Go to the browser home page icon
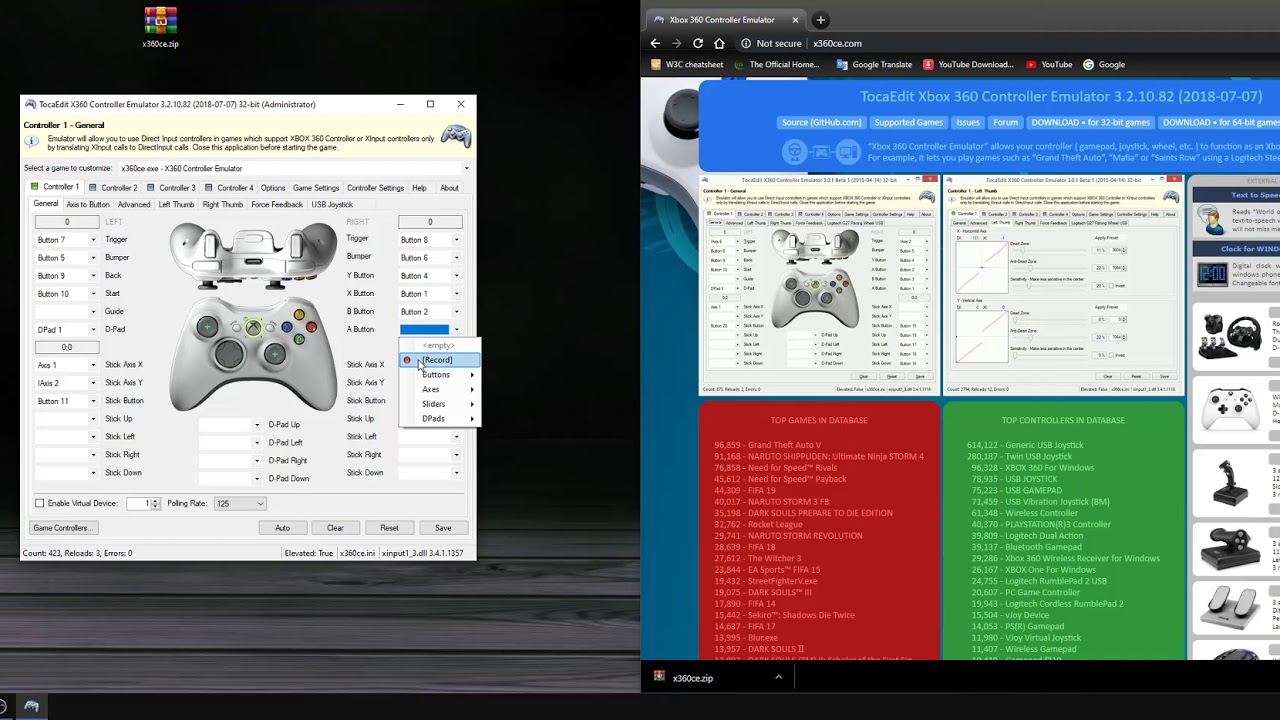 719,43
